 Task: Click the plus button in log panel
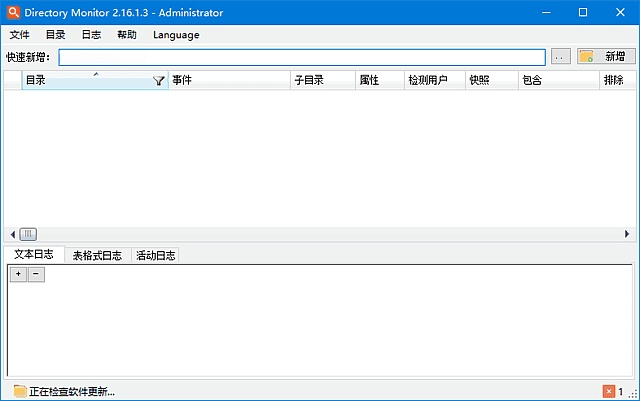[x=18, y=274]
